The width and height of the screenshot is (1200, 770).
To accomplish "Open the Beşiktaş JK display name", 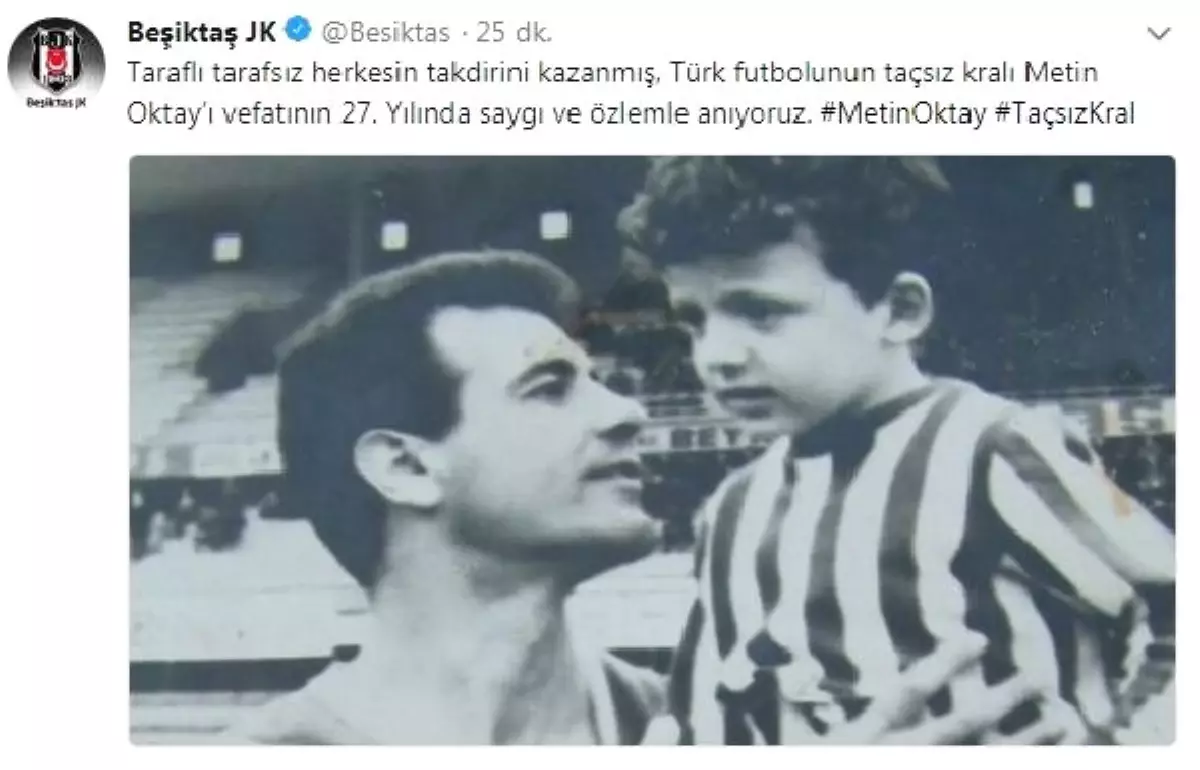I will 202,33.
